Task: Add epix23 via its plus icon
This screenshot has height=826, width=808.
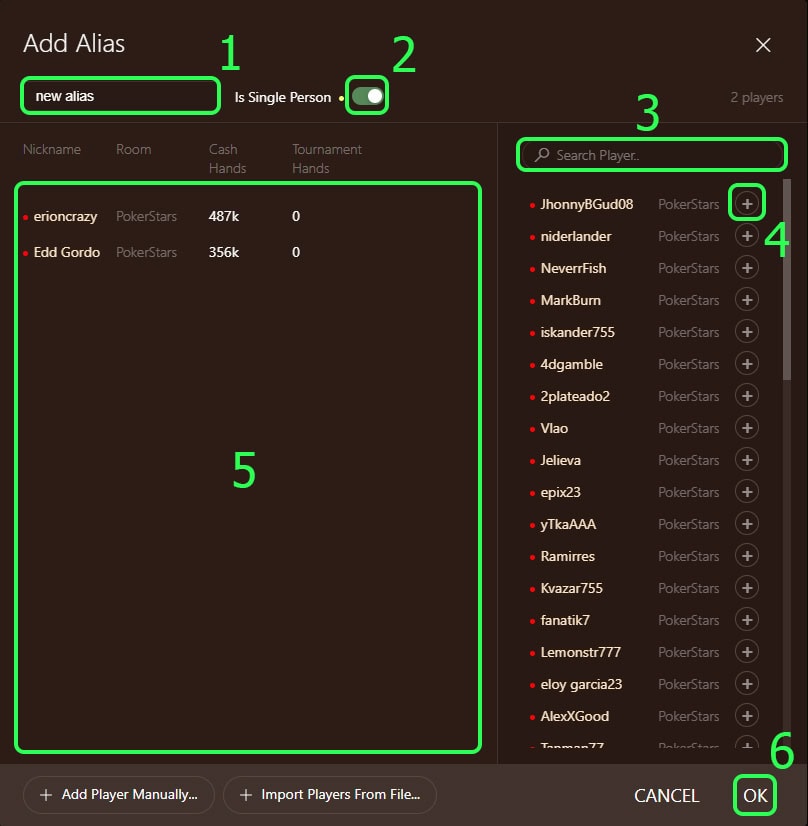Action: point(747,492)
